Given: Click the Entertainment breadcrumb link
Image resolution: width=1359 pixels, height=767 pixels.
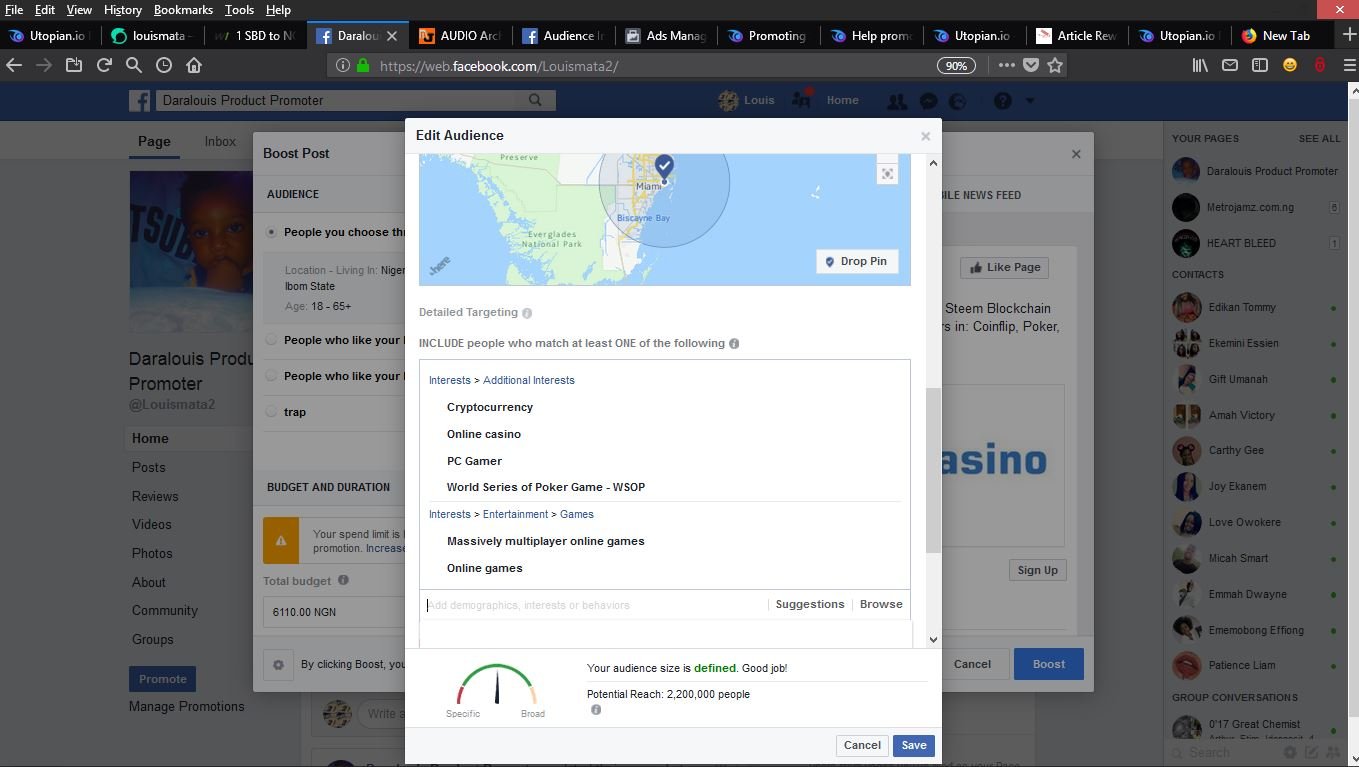Looking at the screenshot, I should (515, 514).
